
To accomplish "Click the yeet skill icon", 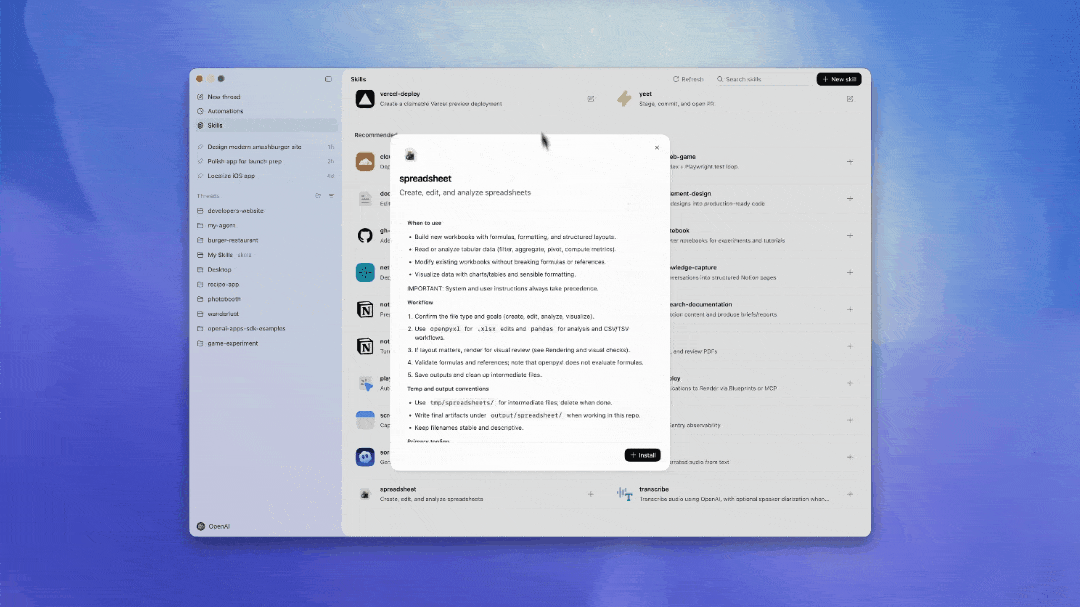I will [624, 99].
